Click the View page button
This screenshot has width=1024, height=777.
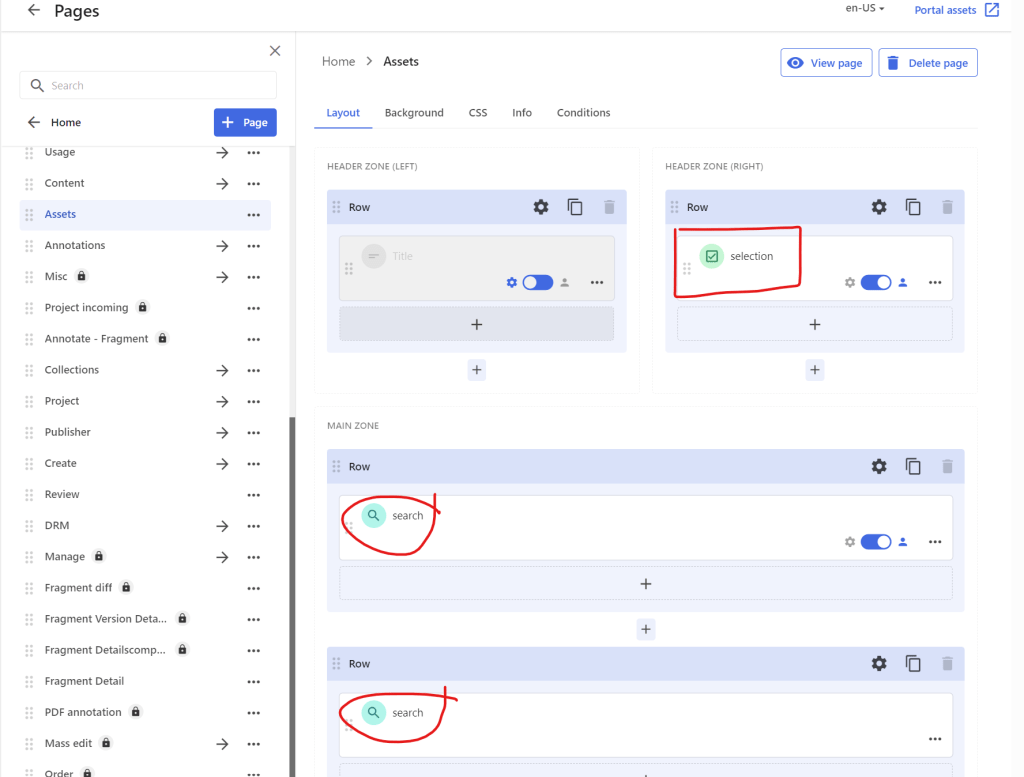tap(826, 63)
